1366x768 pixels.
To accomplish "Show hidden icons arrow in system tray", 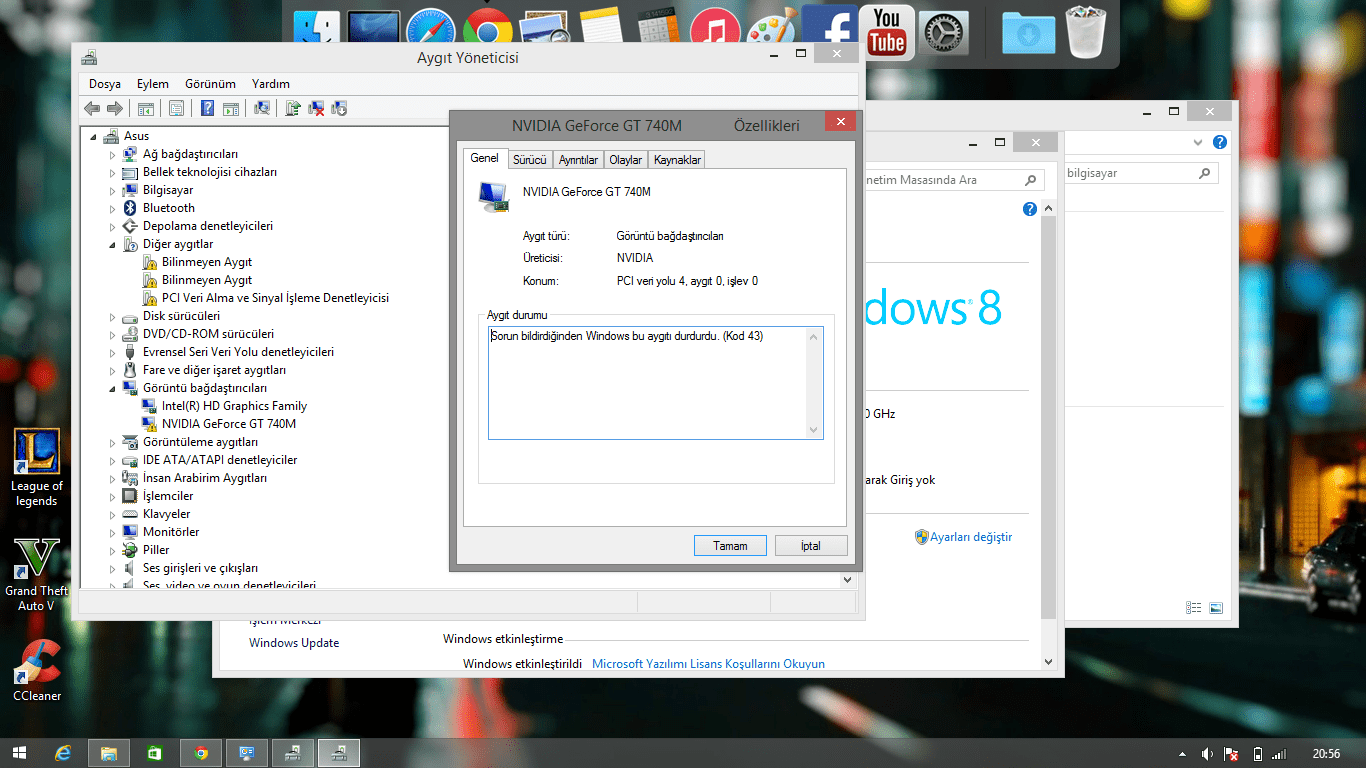I will click(1183, 754).
